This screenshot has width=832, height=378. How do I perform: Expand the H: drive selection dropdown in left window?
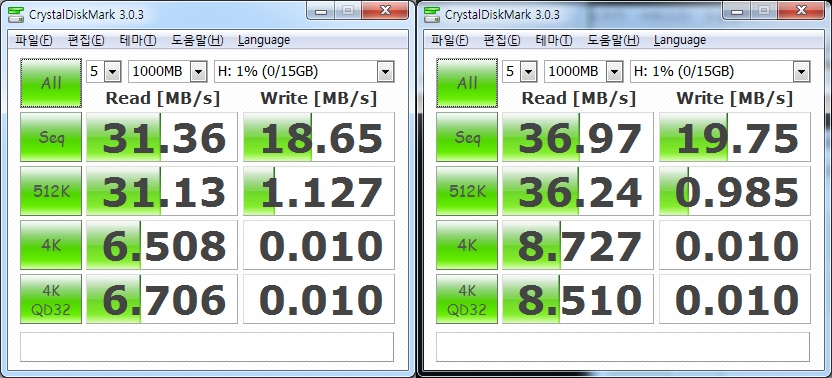pyautogui.click(x=385, y=72)
